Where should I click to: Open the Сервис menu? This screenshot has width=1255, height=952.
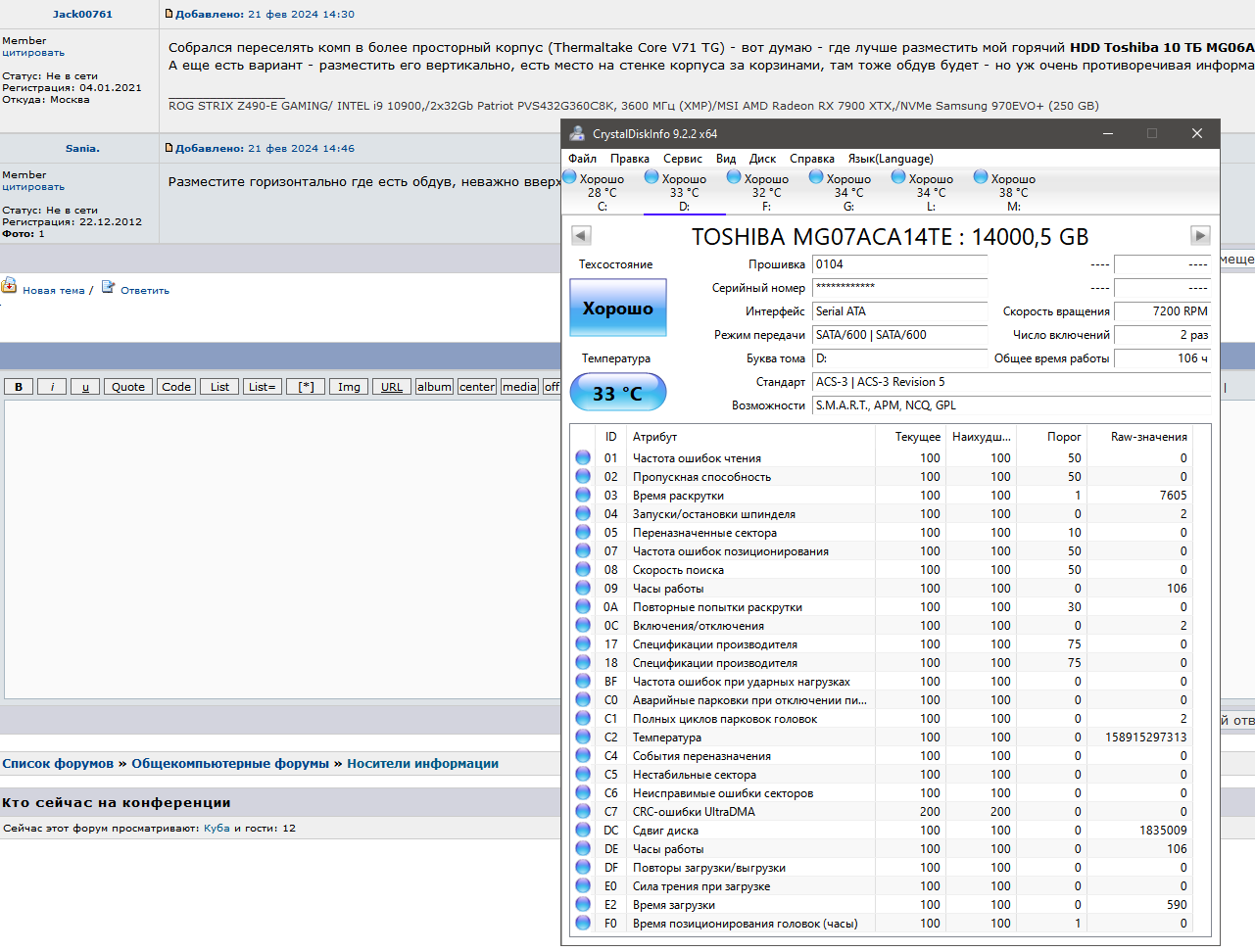pyautogui.click(x=683, y=159)
